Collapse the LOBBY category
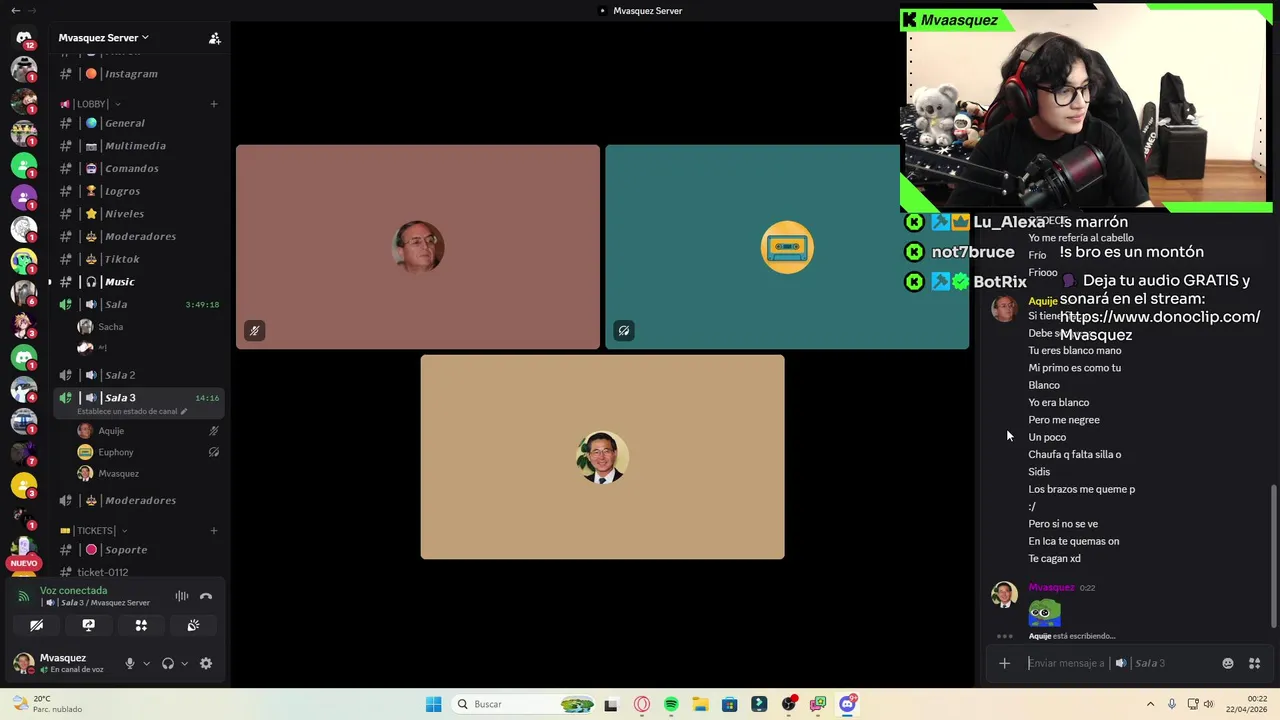 click(x=91, y=104)
